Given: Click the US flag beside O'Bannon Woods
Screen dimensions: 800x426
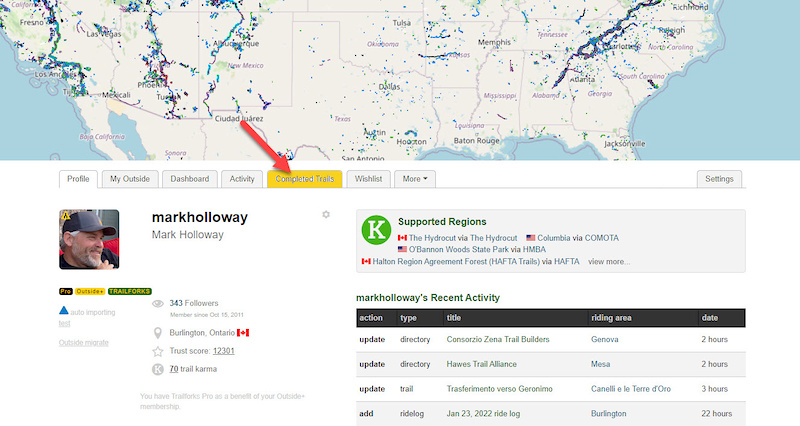Looking at the screenshot, I should [x=402, y=249].
